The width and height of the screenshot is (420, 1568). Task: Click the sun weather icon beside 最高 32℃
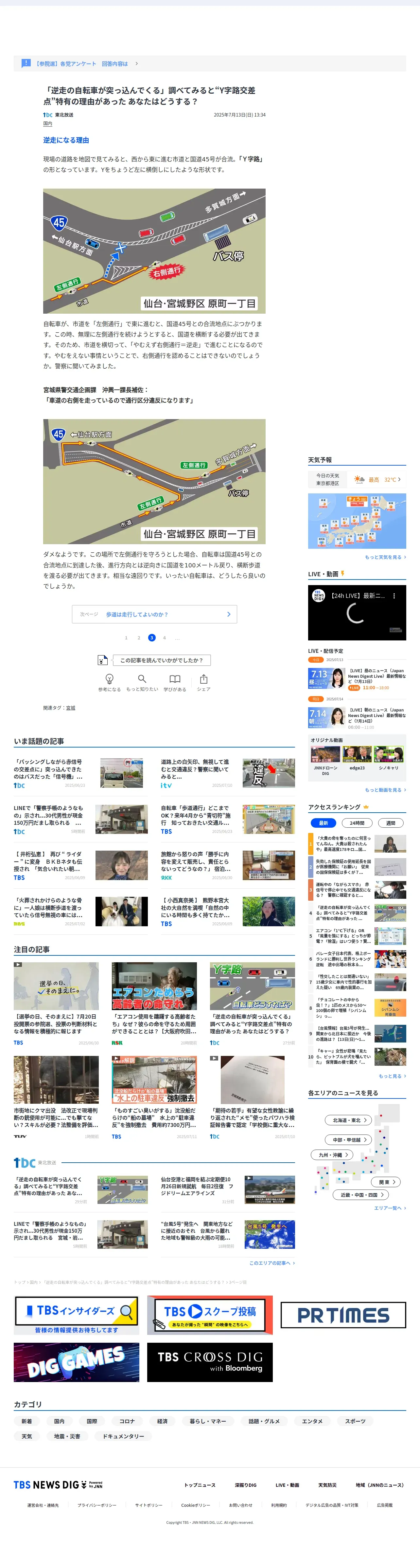(359, 480)
